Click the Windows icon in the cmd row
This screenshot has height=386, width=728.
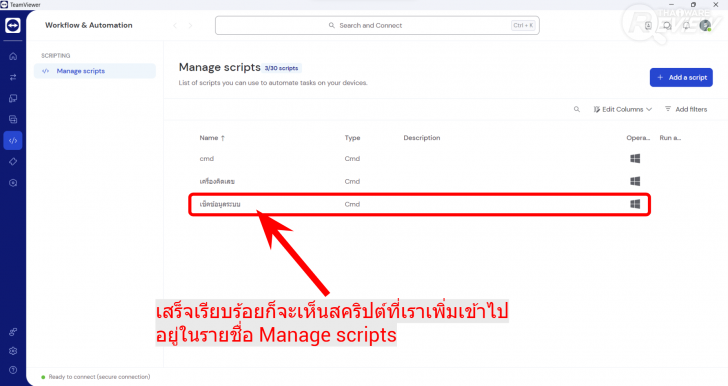[x=635, y=158]
